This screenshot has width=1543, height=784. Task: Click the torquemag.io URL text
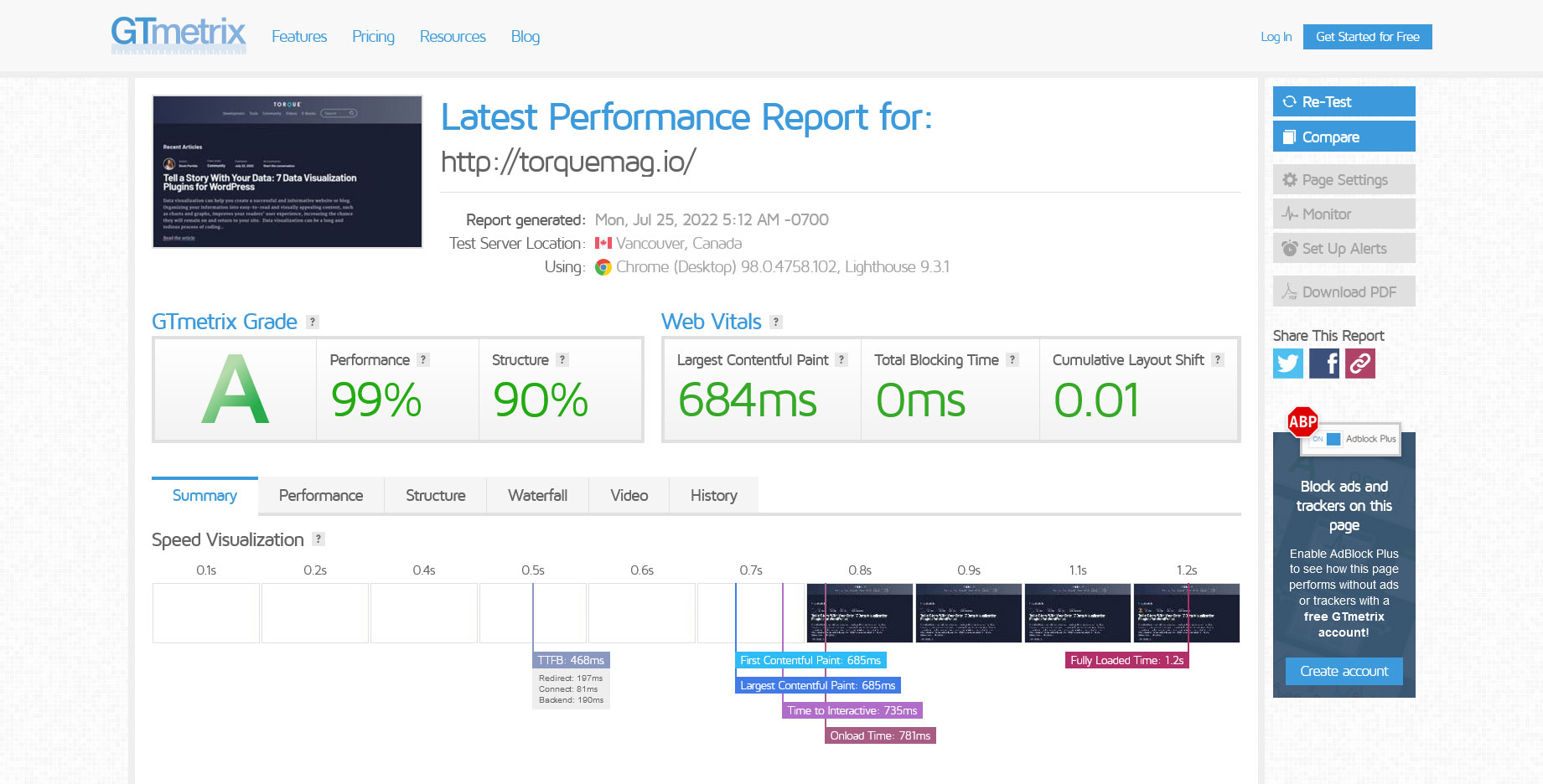click(568, 162)
